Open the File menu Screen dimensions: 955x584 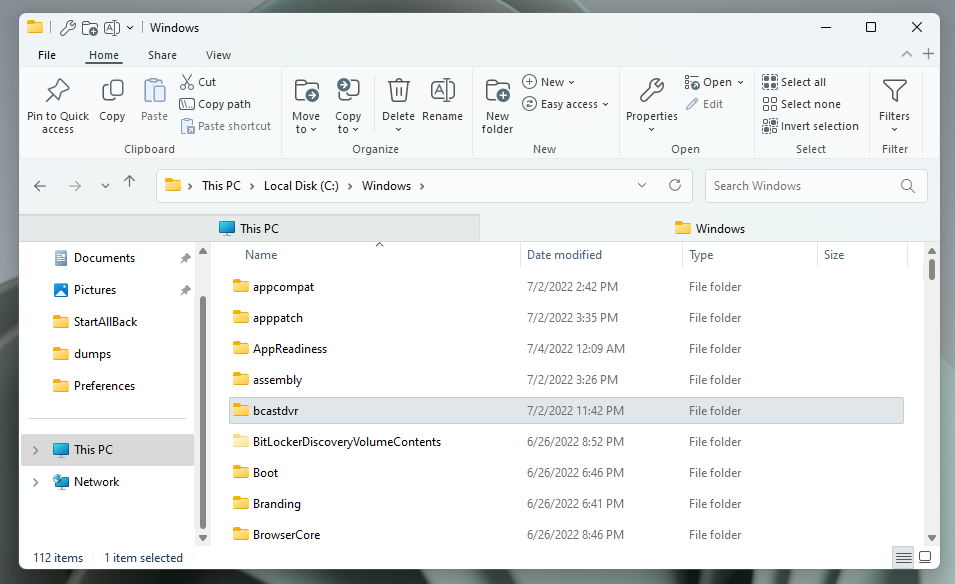tap(47, 55)
